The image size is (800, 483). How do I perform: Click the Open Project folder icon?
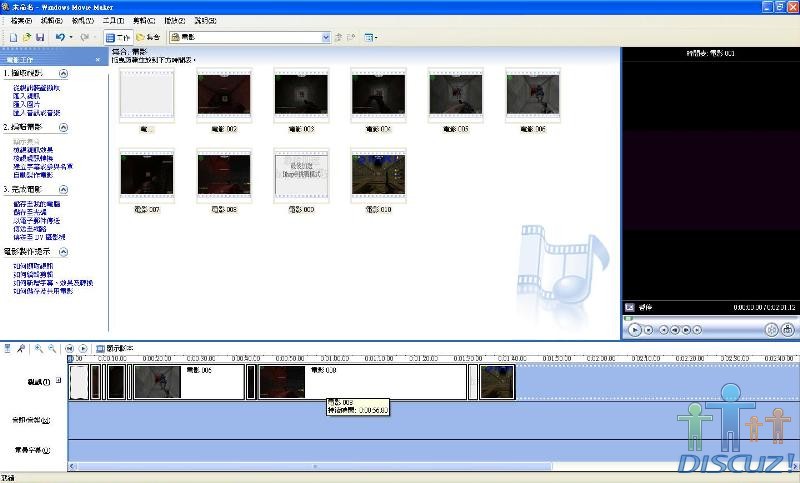click(x=27, y=37)
